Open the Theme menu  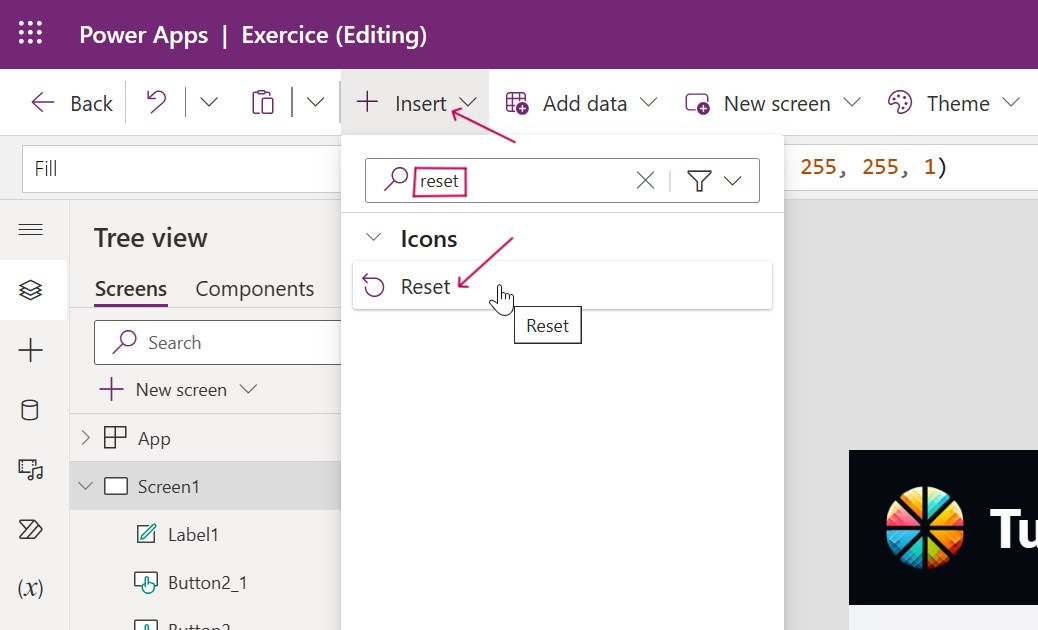pyautogui.click(x=953, y=103)
